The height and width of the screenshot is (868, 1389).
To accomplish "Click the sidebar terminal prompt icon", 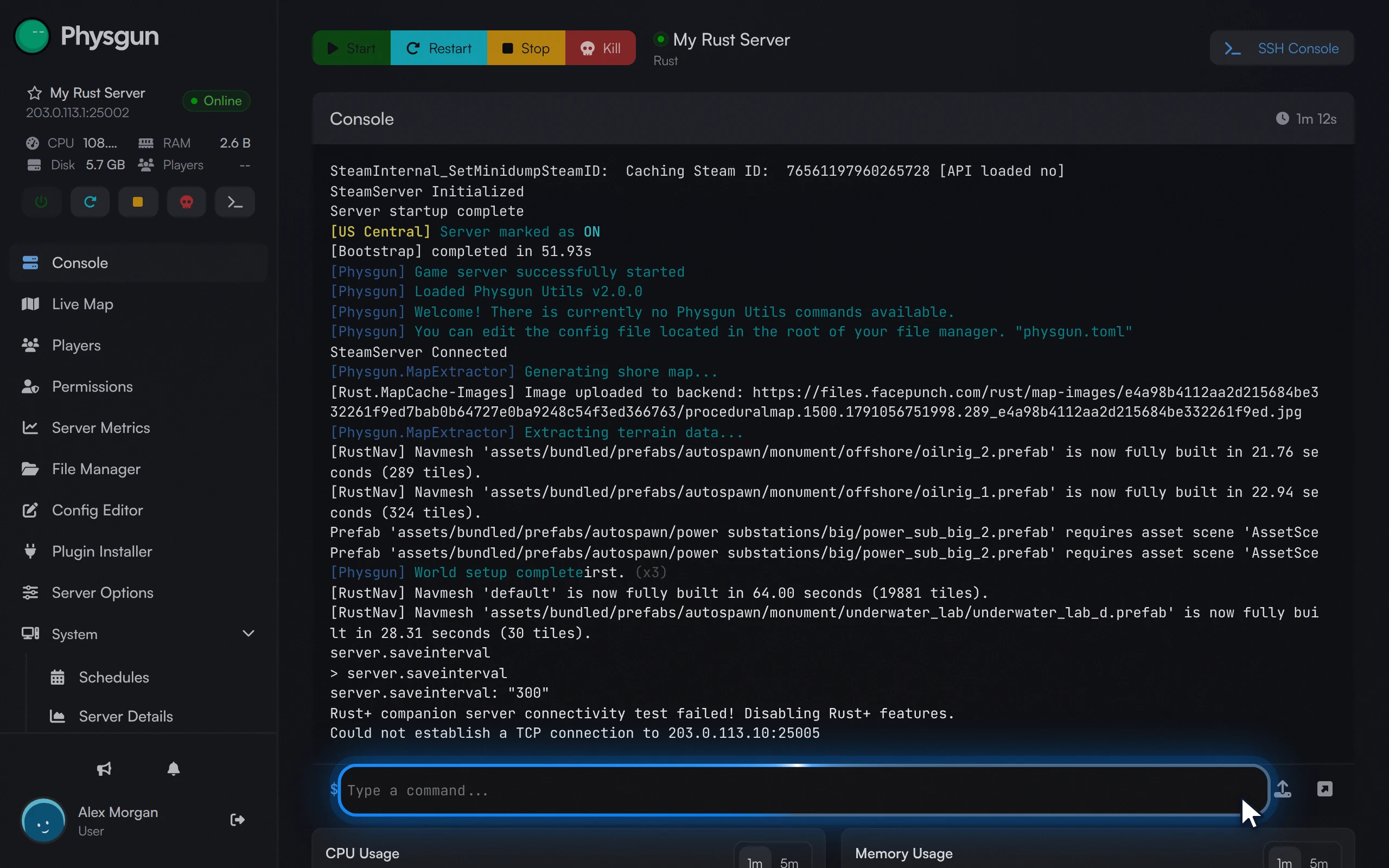I will [x=235, y=202].
